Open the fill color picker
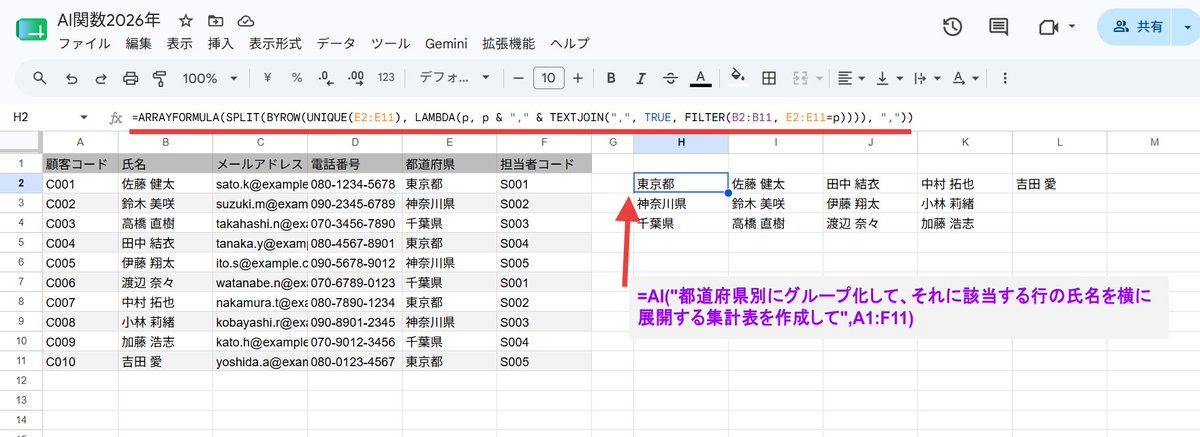1200x437 pixels. tap(739, 78)
